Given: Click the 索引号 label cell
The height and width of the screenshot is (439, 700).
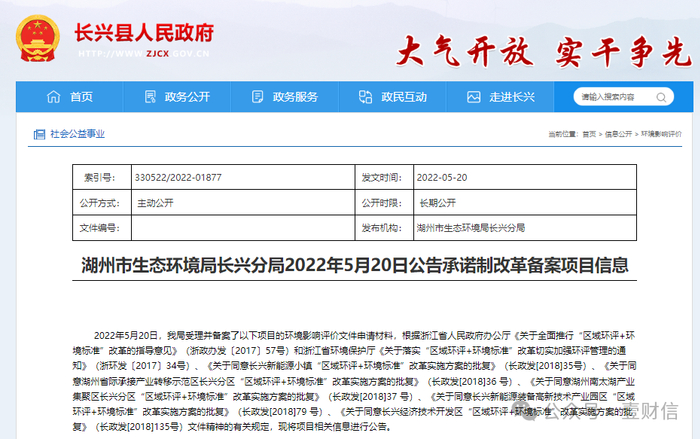Looking at the screenshot, I should point(102,177).
